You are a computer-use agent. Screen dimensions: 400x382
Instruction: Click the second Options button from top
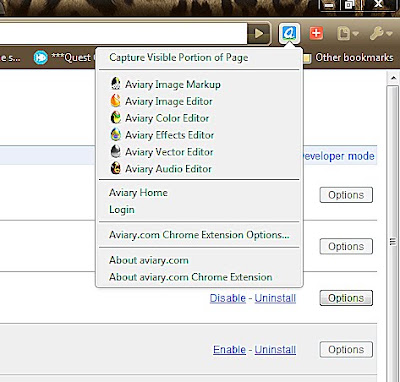click(x=346, y=246)
